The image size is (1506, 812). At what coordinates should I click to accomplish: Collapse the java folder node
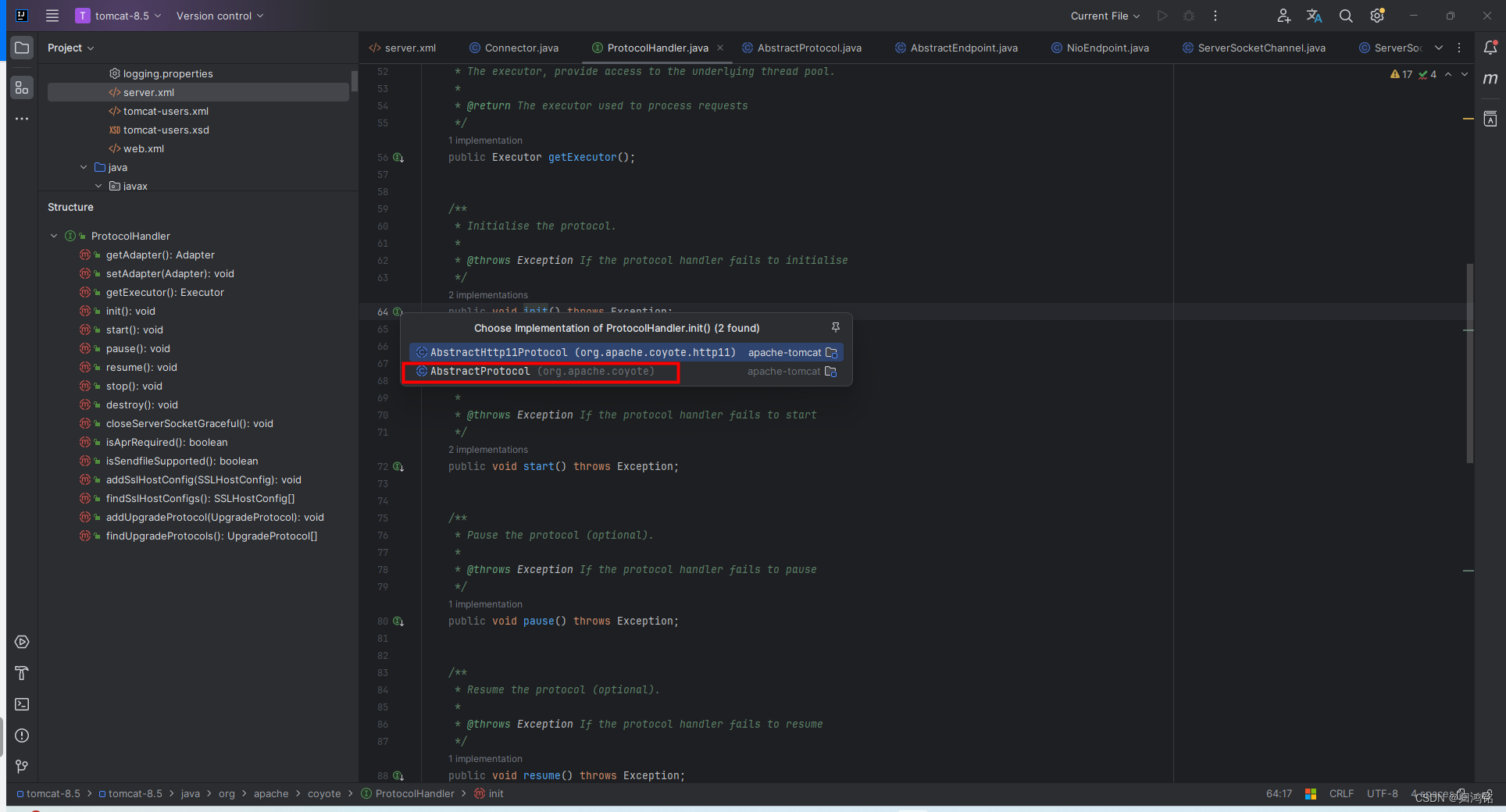84,167
